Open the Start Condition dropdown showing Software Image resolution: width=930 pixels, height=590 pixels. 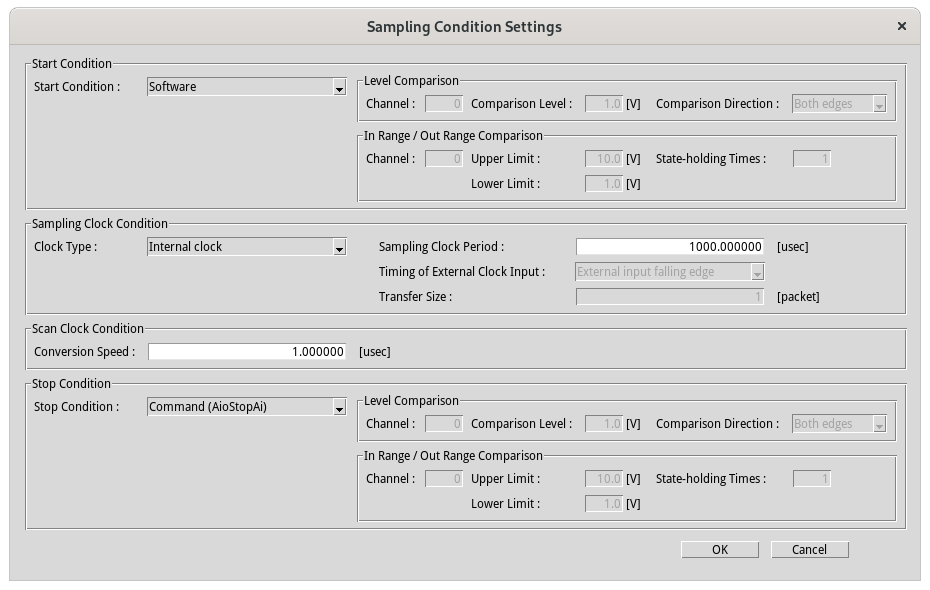pyautogui.click(x=246, y=87)
